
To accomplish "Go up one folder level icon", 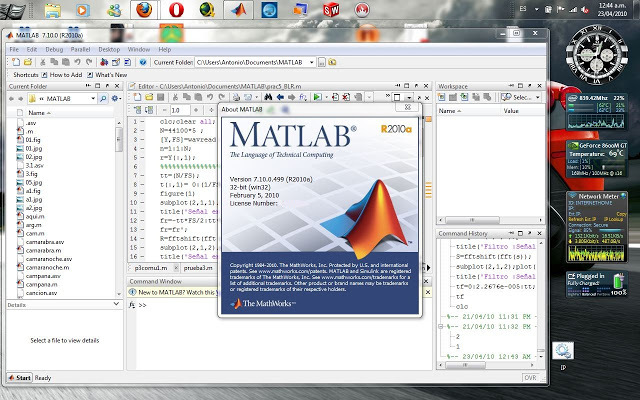I will coord(332,62).
